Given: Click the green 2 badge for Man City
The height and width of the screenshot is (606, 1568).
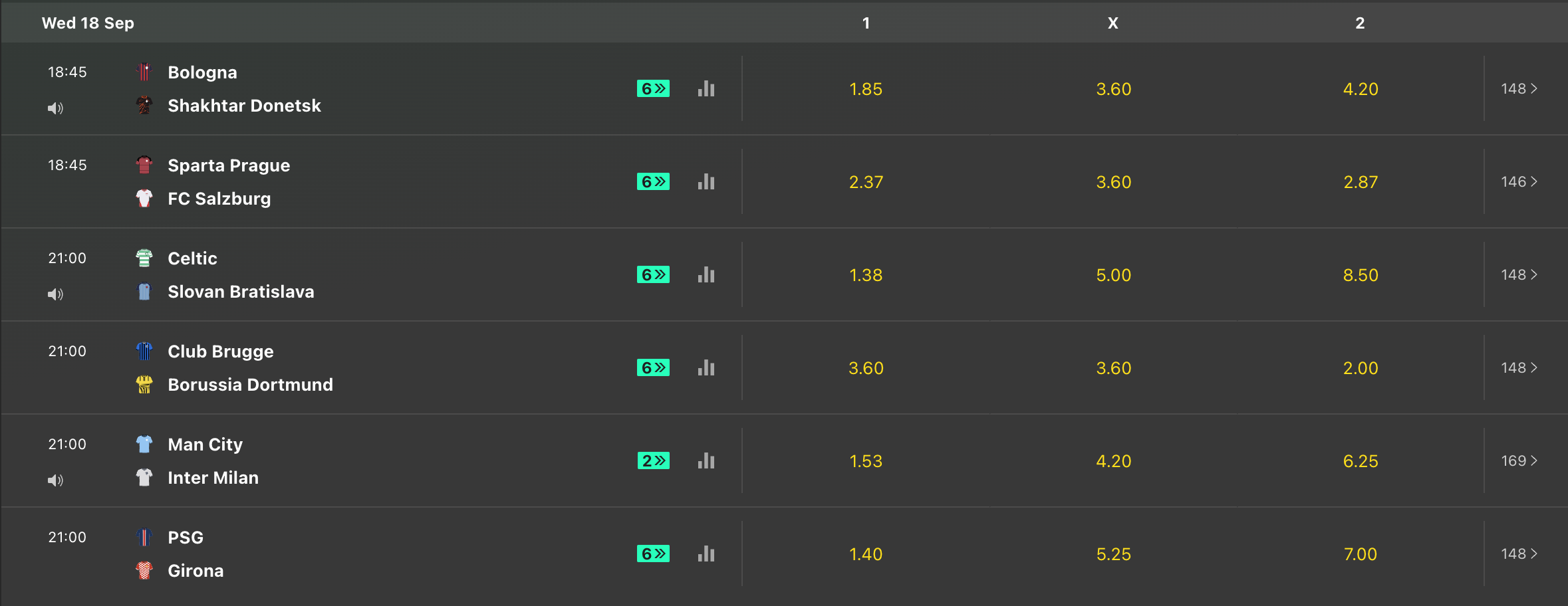Looking at the screenshot, I should [x=653, y=461].
